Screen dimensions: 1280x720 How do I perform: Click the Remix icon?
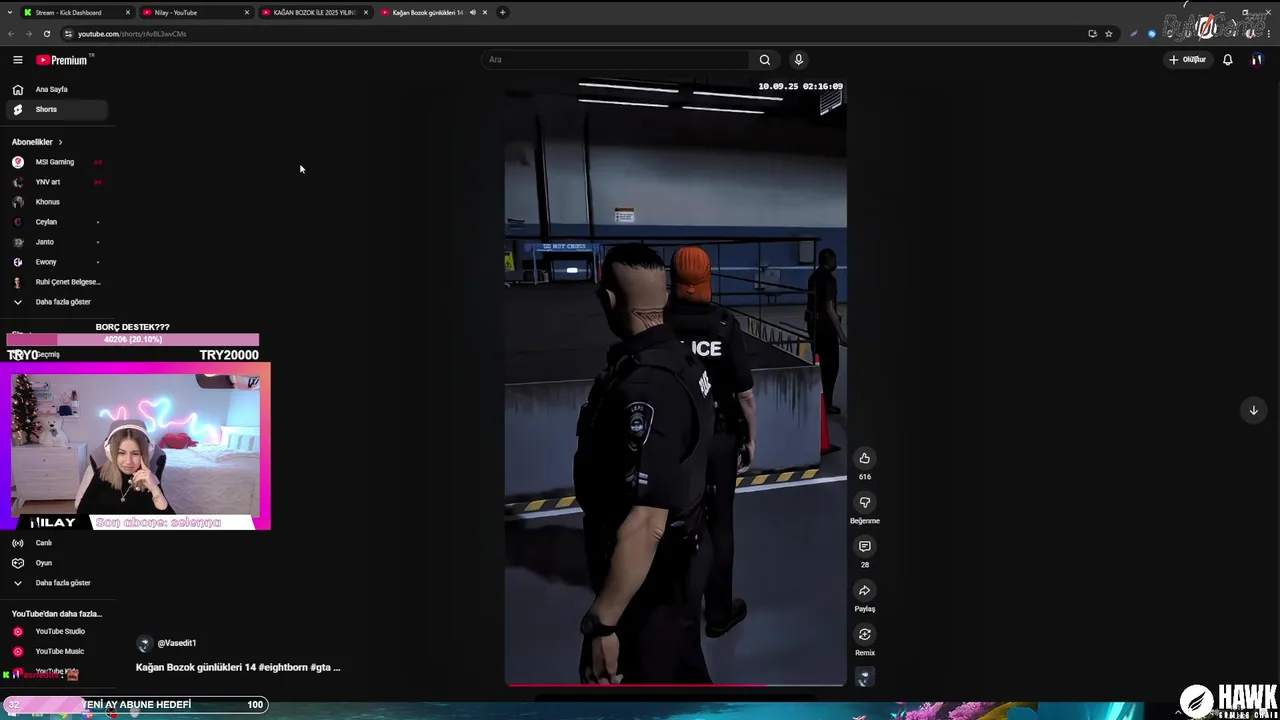pyautogui.click(x=865, y=634)
